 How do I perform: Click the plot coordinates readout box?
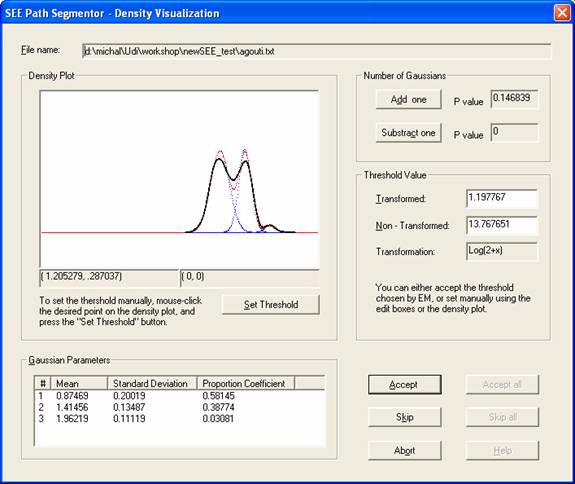pyautogui.click(x=109, y=277)
